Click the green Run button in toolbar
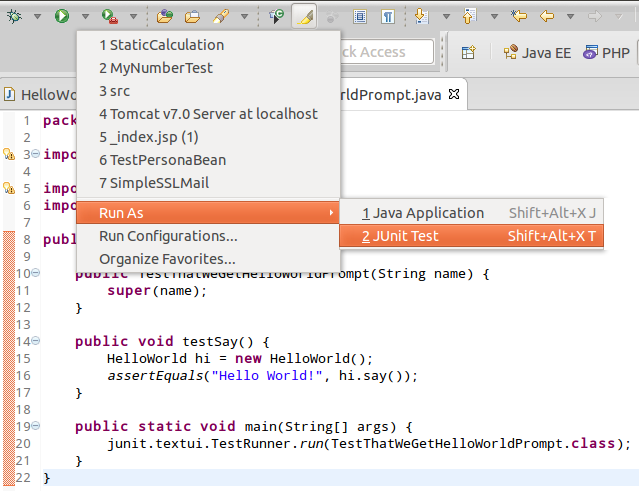The image size is (639, 491). click(x=62, y=16)
